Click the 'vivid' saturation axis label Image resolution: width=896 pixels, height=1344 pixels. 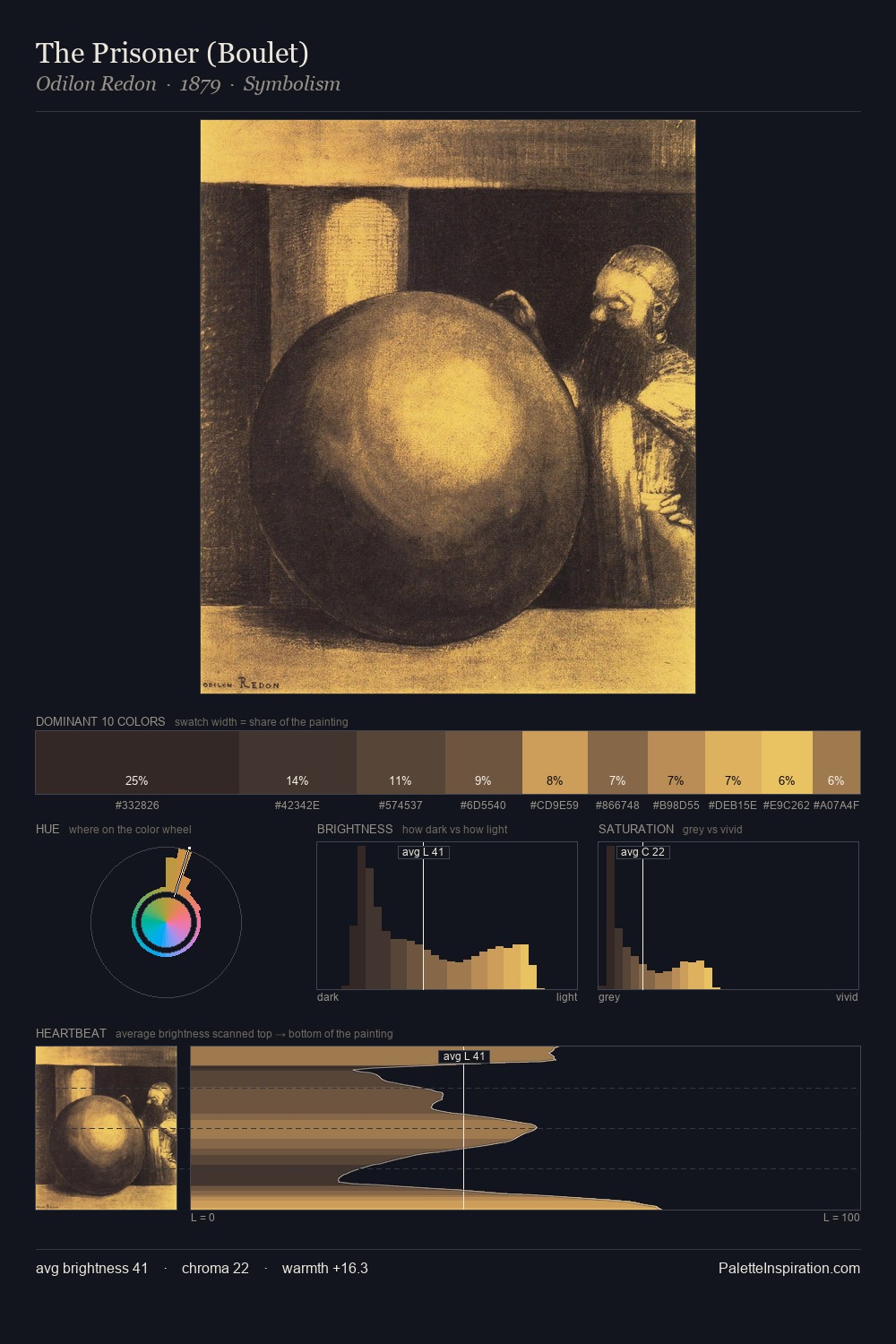pyautogui.click(x=847, y=997)
